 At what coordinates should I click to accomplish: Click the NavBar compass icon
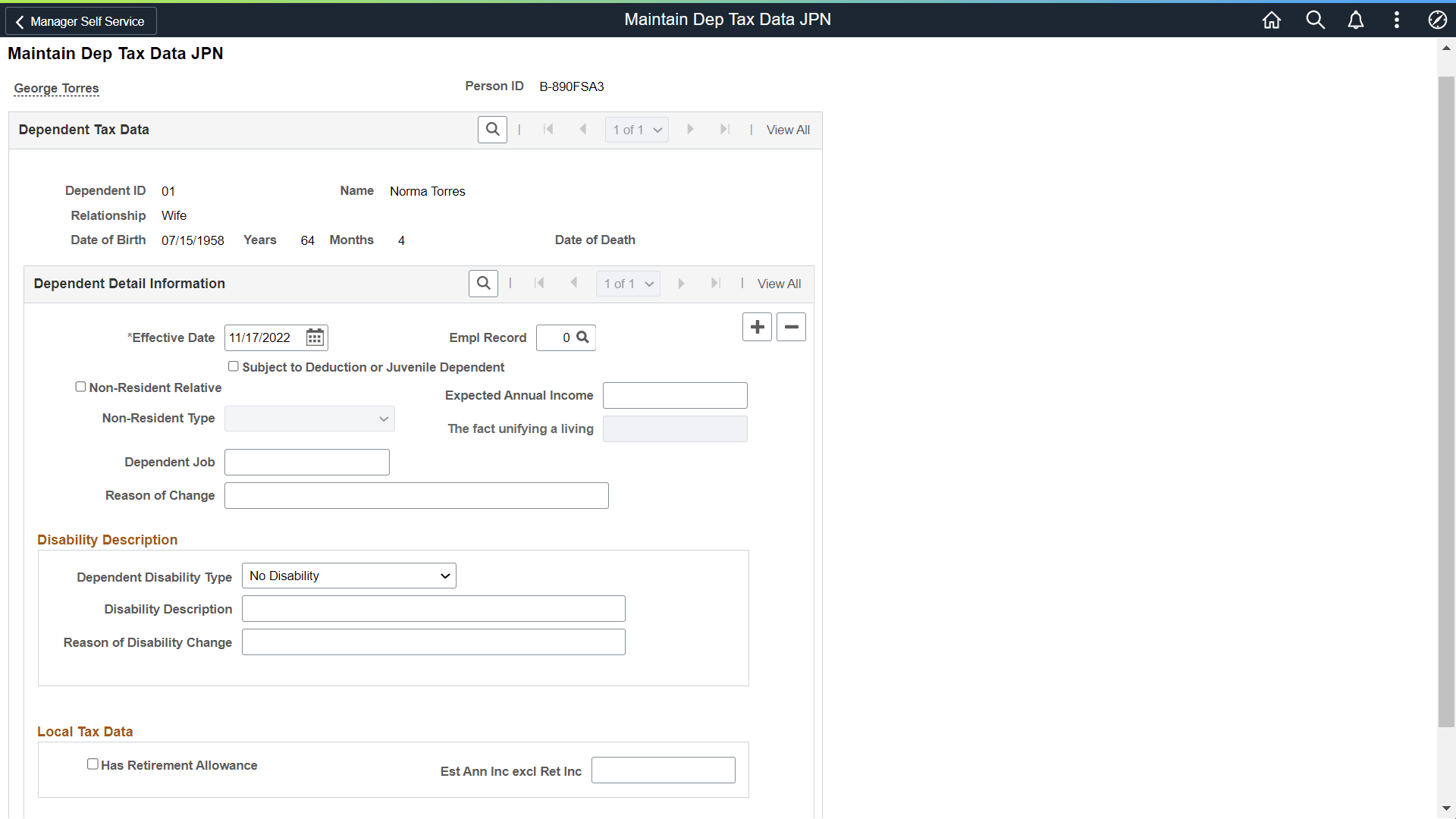[1437, 20]
